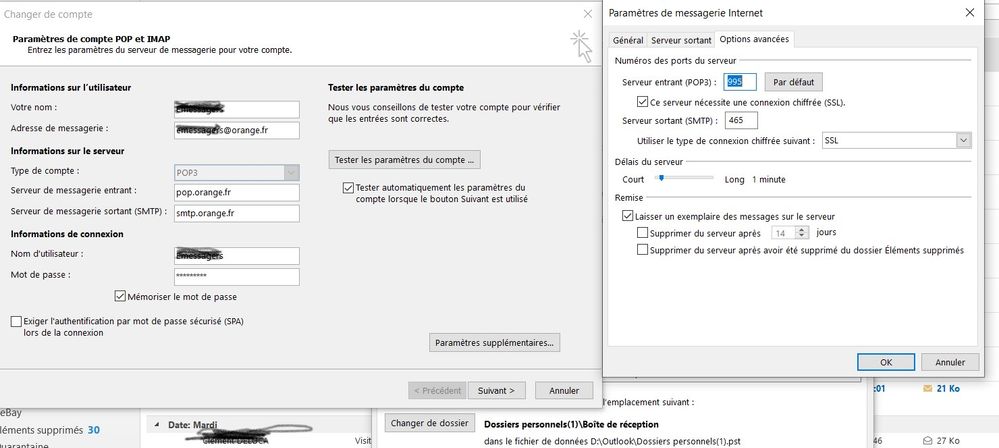Screen dimensions: 999x448
Task: Click Annuler in Paramètres de messagerie Internet
Action: (950, 362)
